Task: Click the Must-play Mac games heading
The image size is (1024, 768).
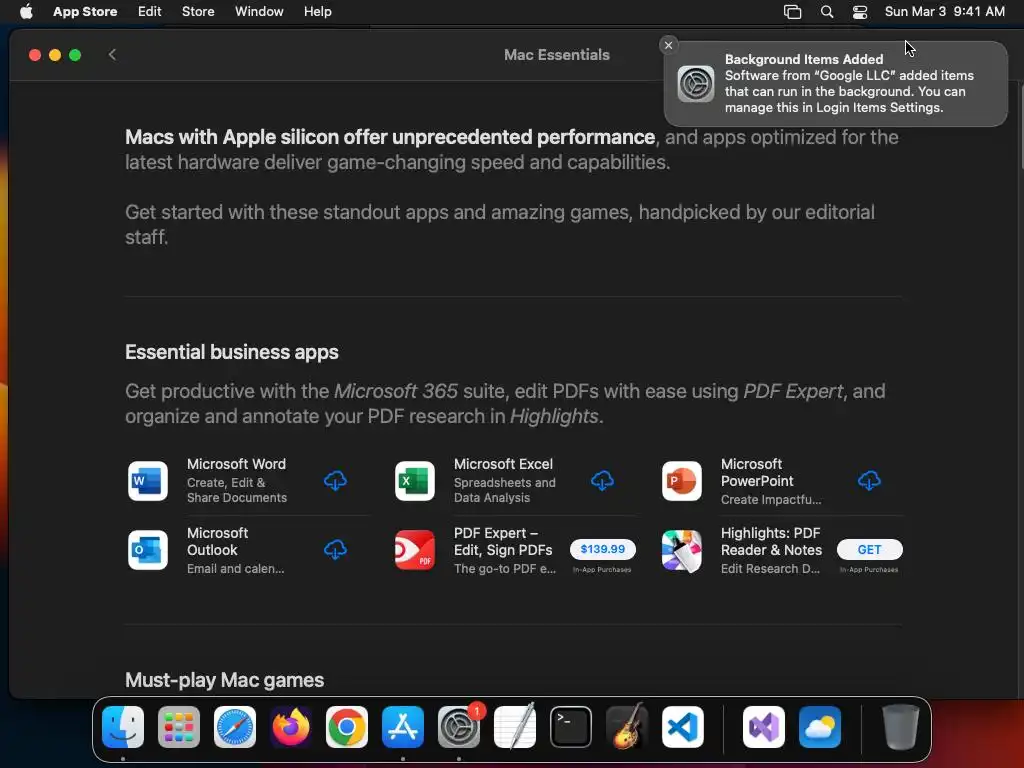Action: pos(225,680)
